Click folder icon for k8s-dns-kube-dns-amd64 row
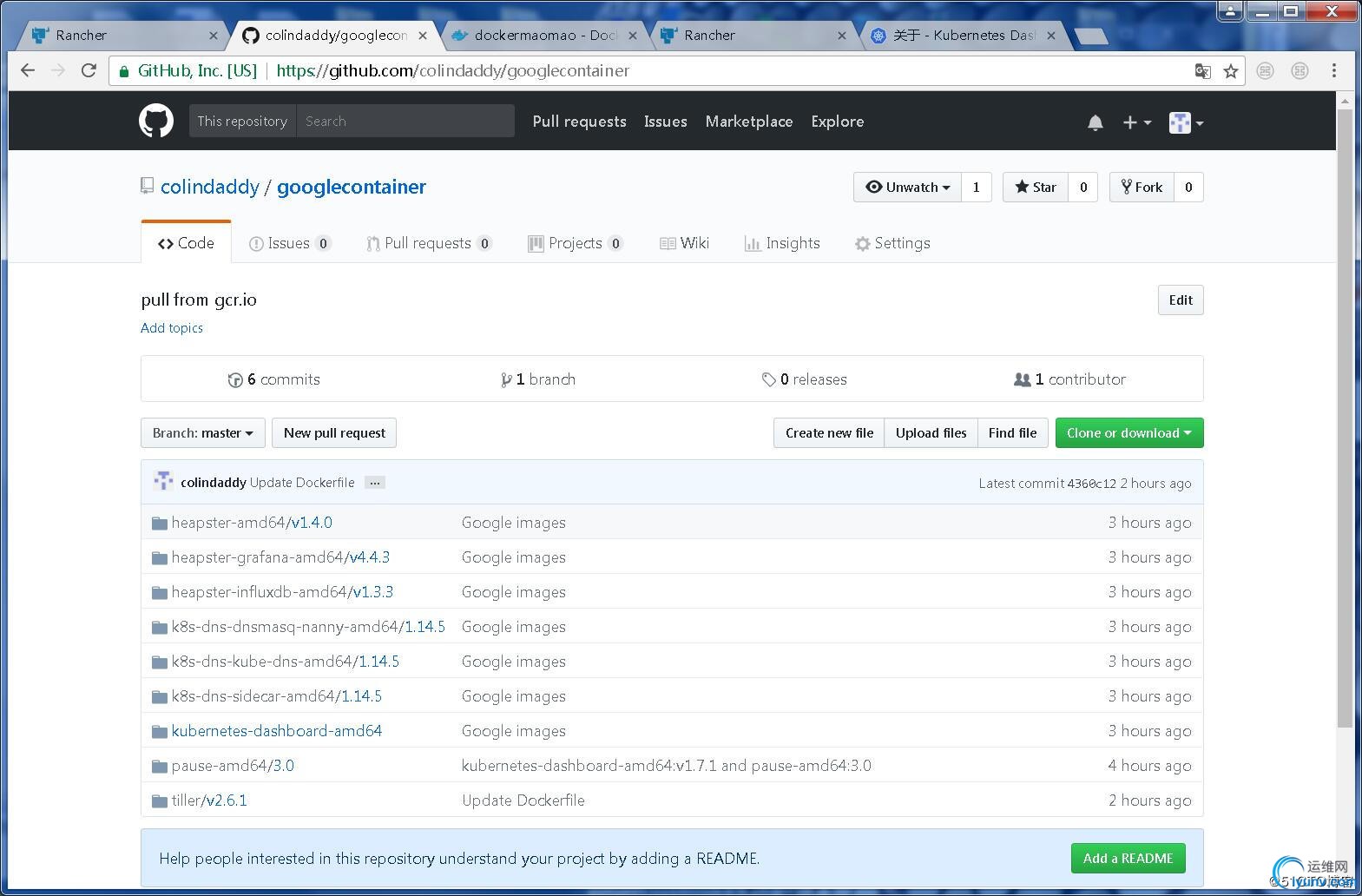Viewport: 1362px width, 896px height. (x=160, y=662)
